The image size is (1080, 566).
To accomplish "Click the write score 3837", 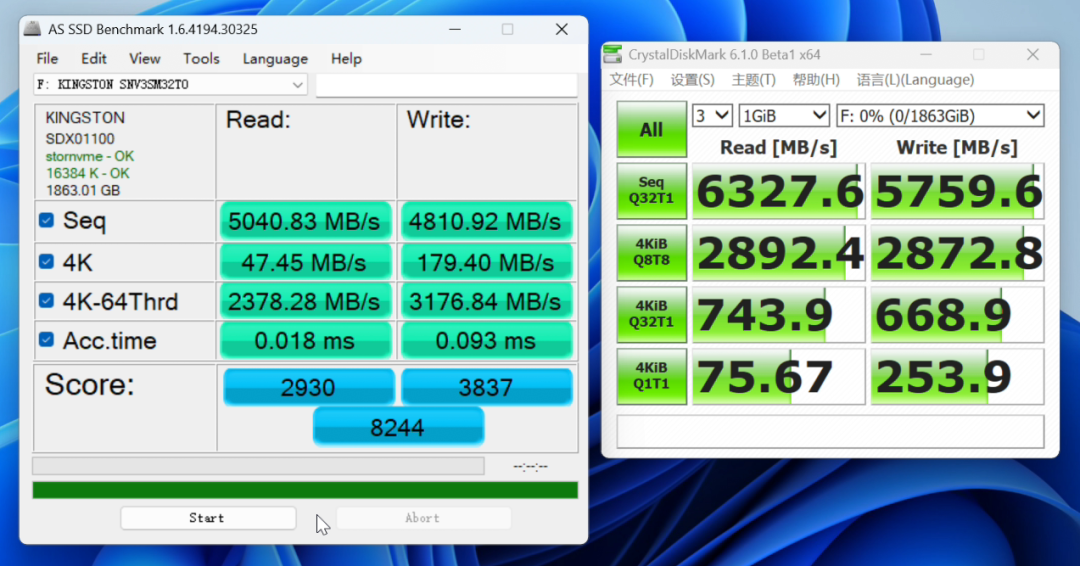I will point(487,387).
